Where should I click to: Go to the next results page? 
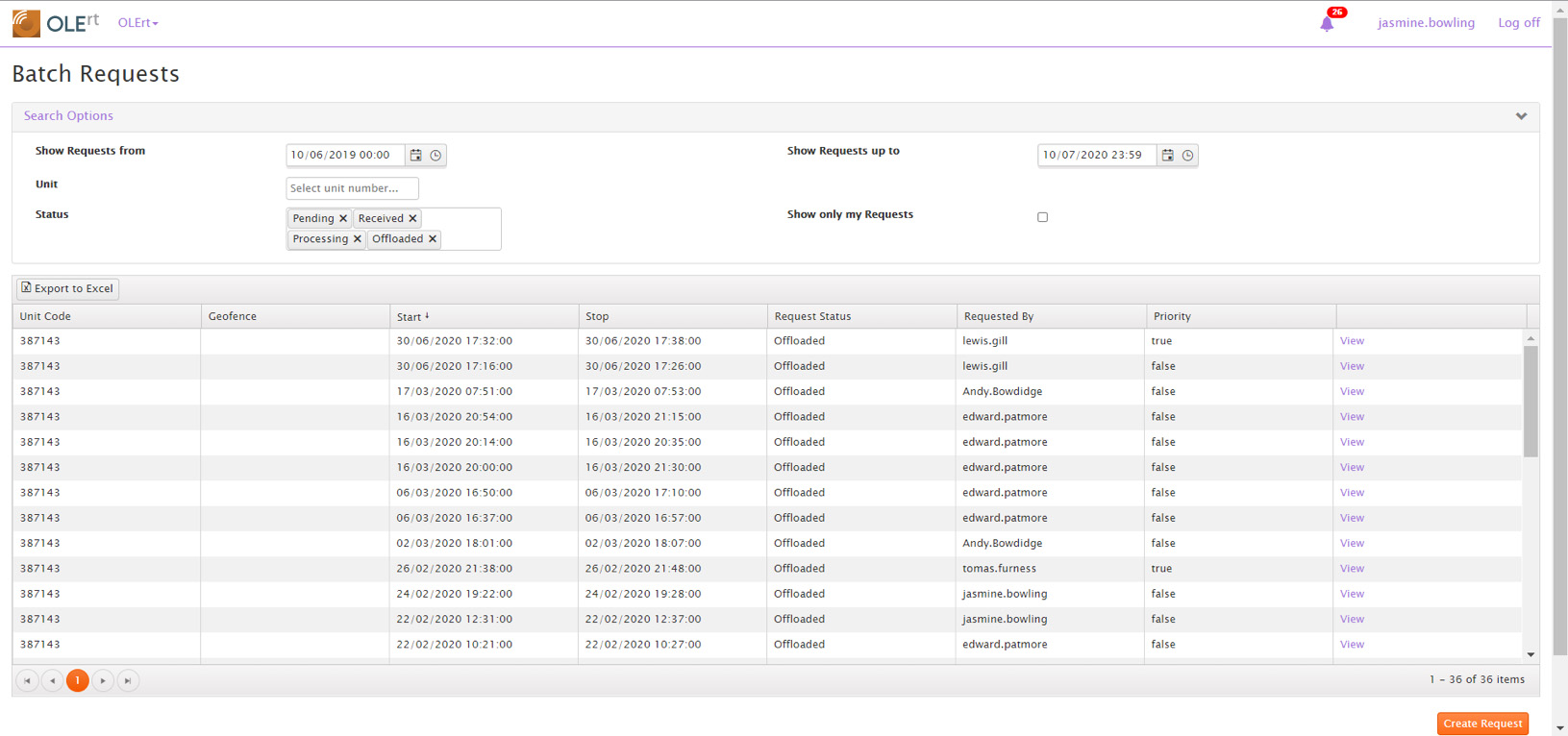click(x=103, y=680)
